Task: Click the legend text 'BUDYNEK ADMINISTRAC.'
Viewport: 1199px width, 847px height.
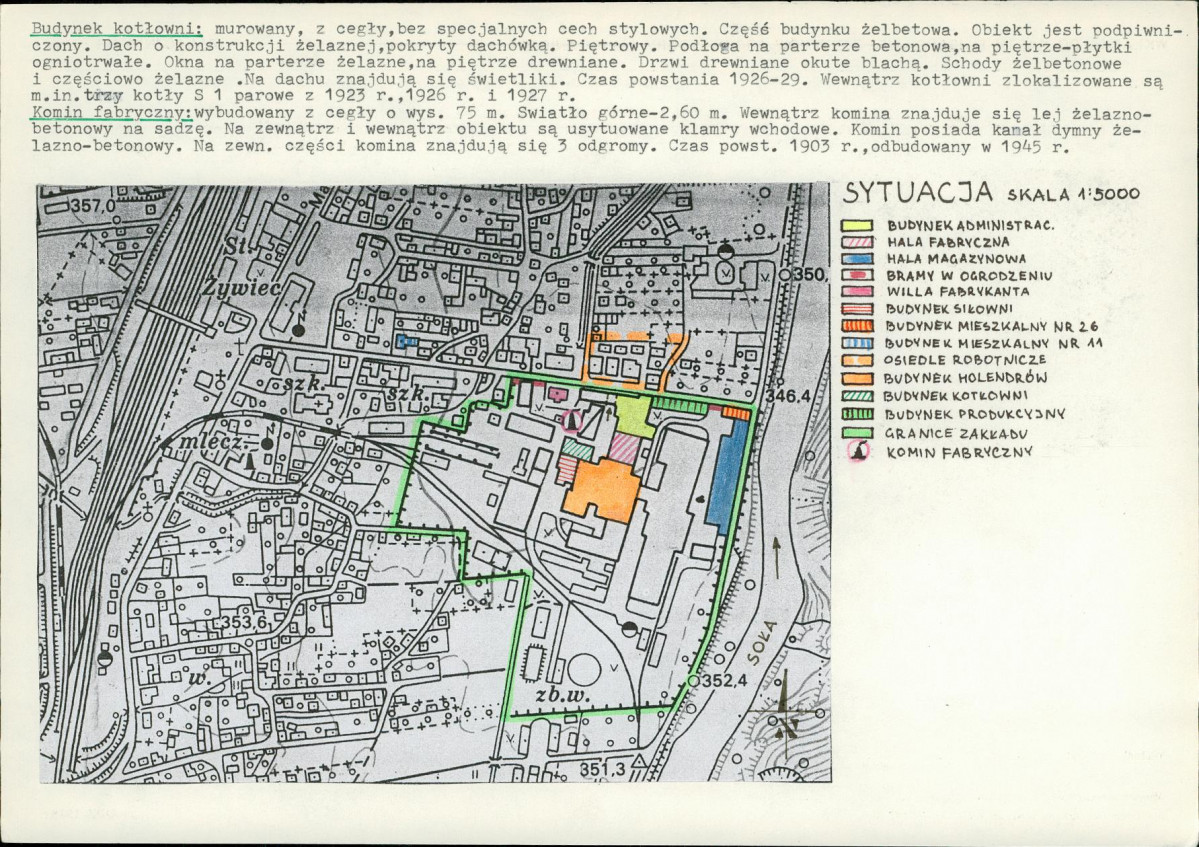Action: [x=970, y=226]
